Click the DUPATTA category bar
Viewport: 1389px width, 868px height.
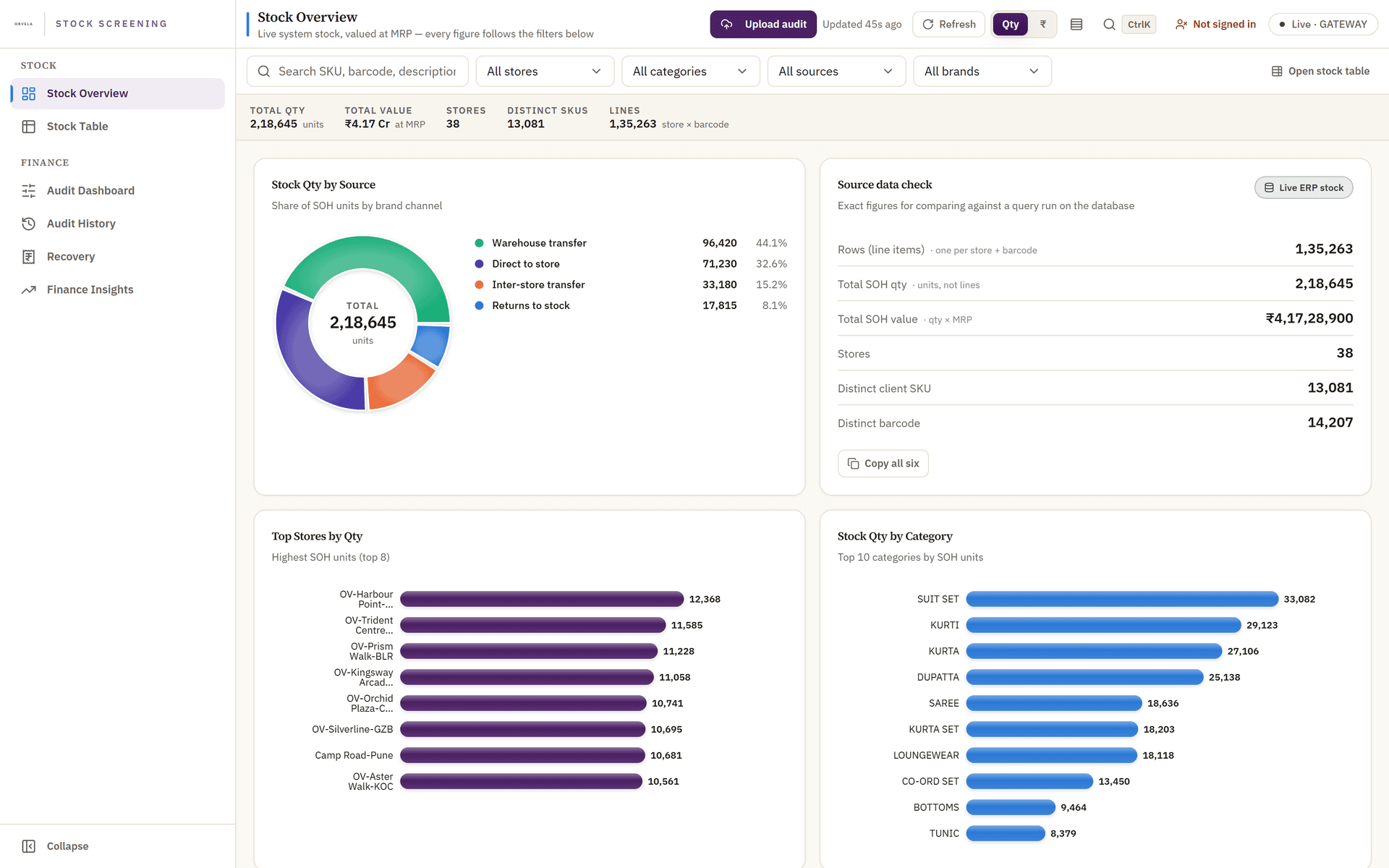[x=1084, y=677]
